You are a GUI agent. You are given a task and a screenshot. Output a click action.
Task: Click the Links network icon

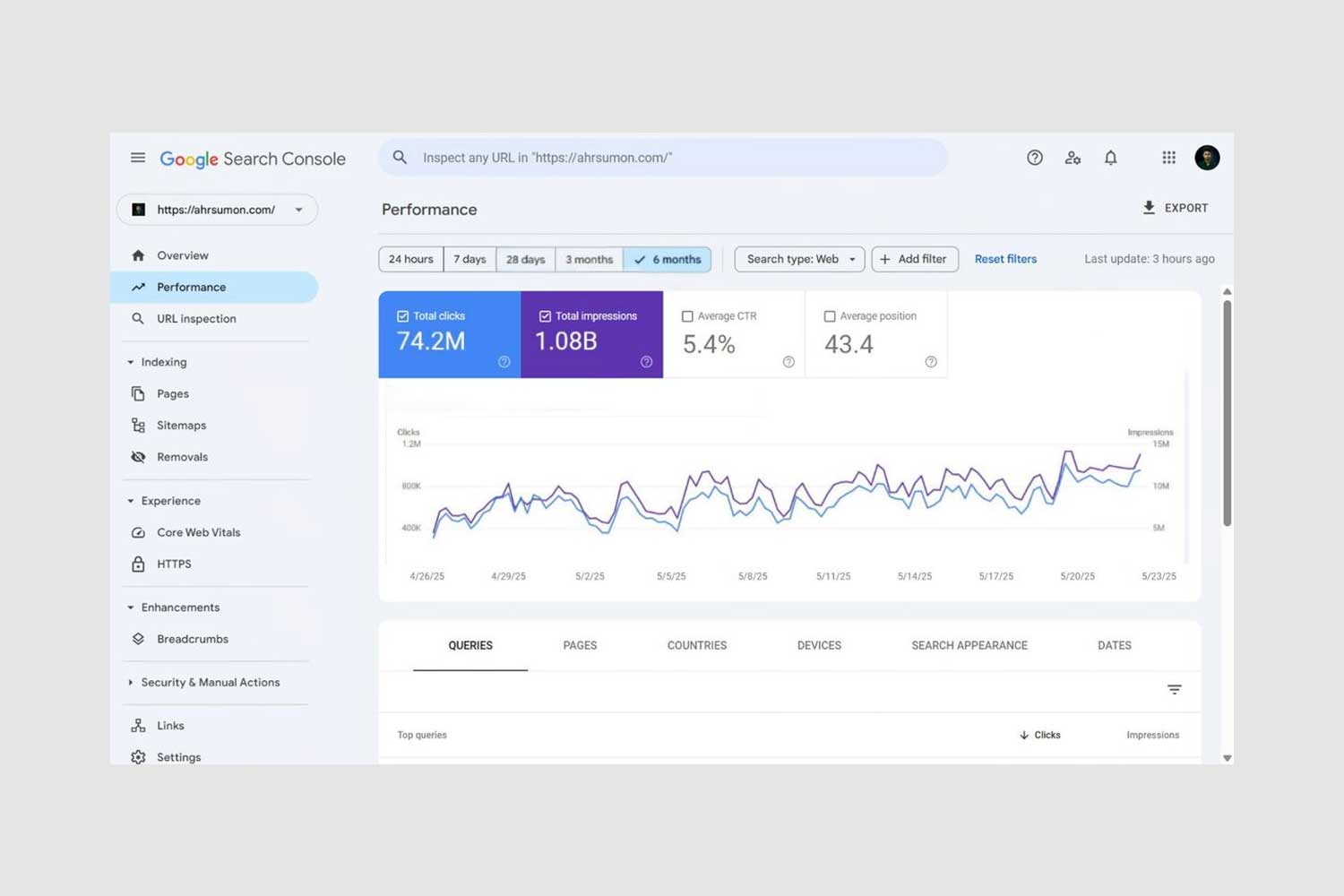click(138, 726)
